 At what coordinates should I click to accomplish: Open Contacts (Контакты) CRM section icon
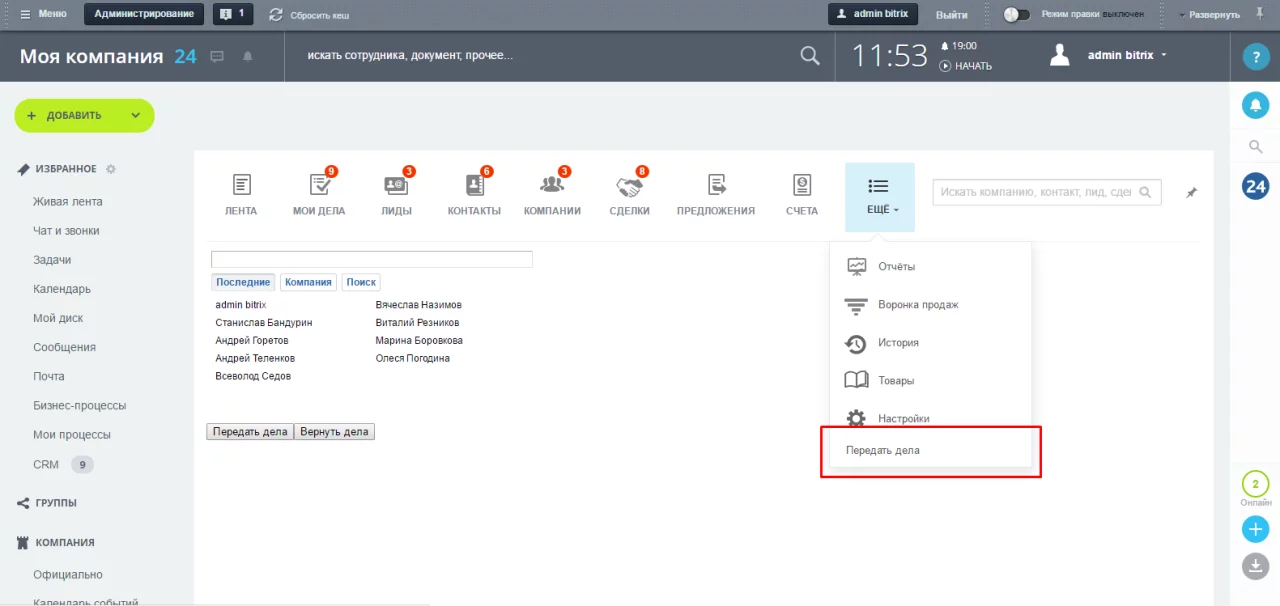click(x=474, y=186)
